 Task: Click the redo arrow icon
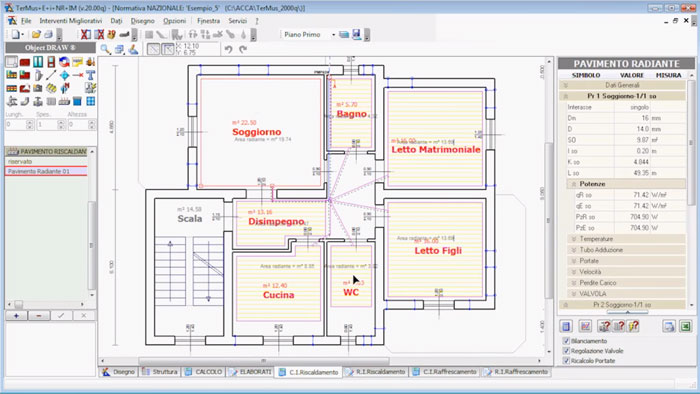[x=243, y=49]
